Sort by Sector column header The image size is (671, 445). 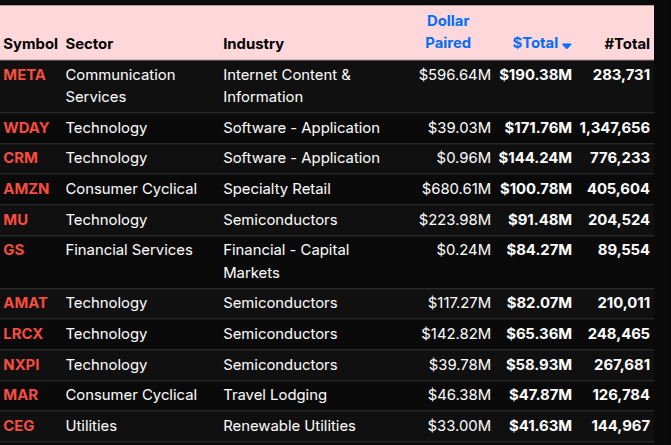89,44
